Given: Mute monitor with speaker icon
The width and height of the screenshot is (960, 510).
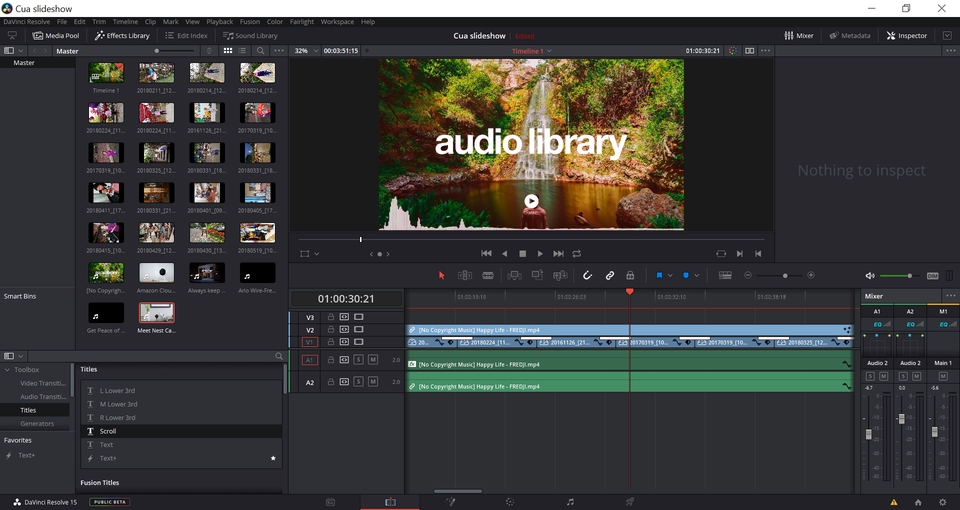Looking at the screenshot, I should tap(870, 276).
